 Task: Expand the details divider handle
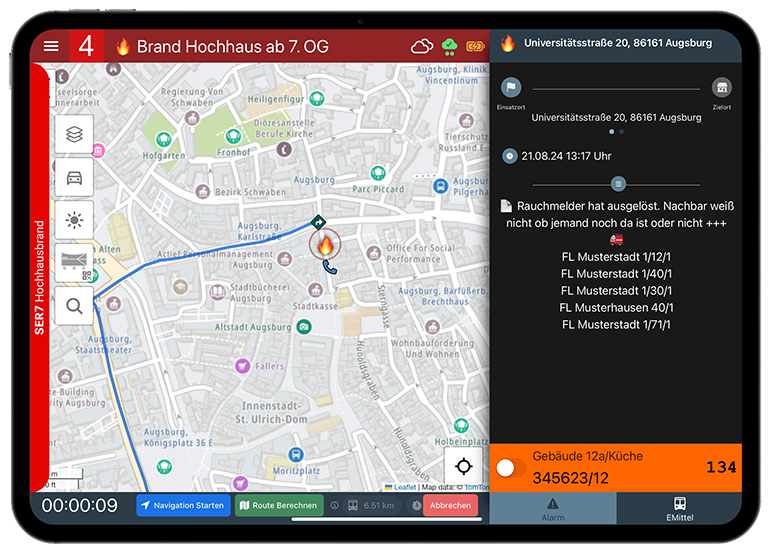[x=618, y=183]
